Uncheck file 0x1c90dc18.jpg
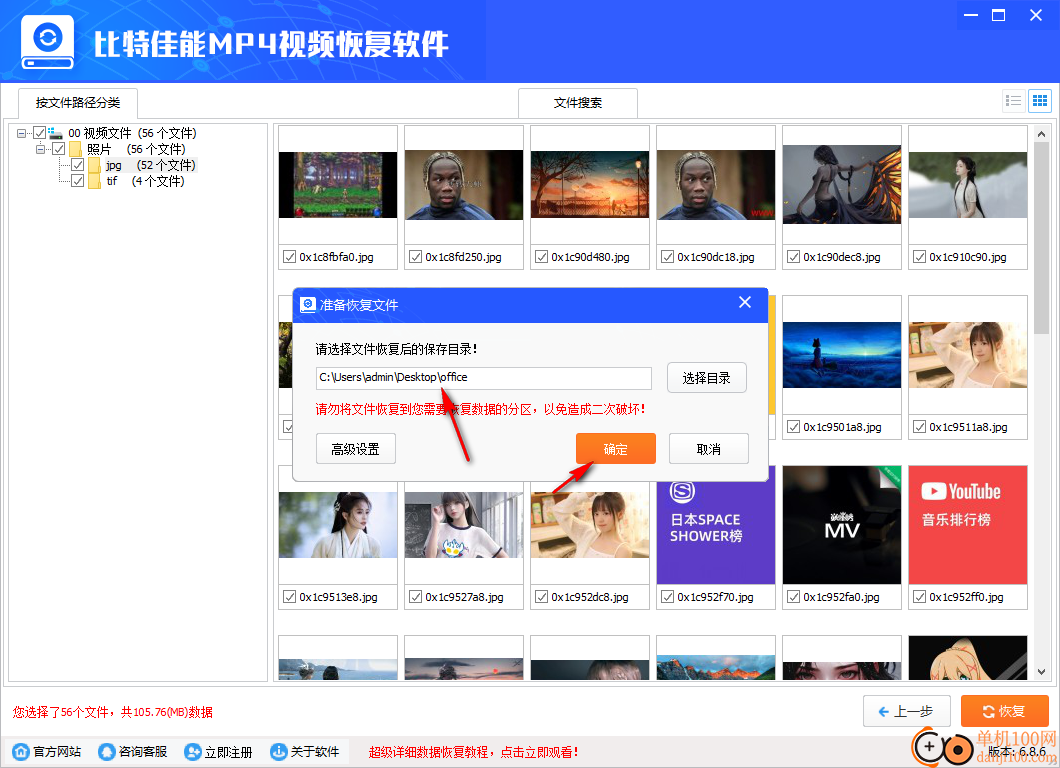The width and height of the screenshot is (1060, 768). pos(667,257)
